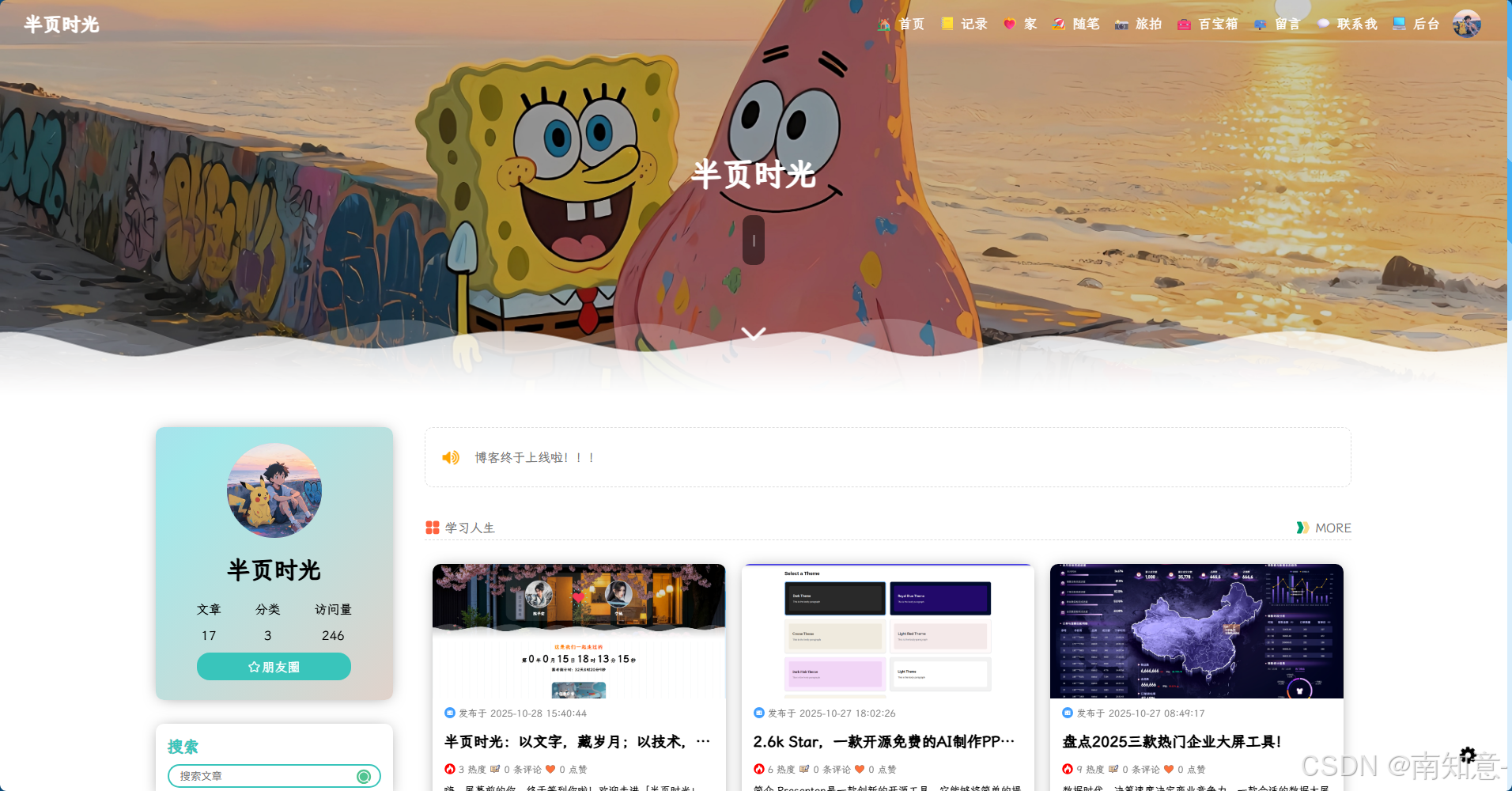The image size is (1512, 791).
Task: Click the fire heat icon on 半页时光 article
Action: point(450,769)
